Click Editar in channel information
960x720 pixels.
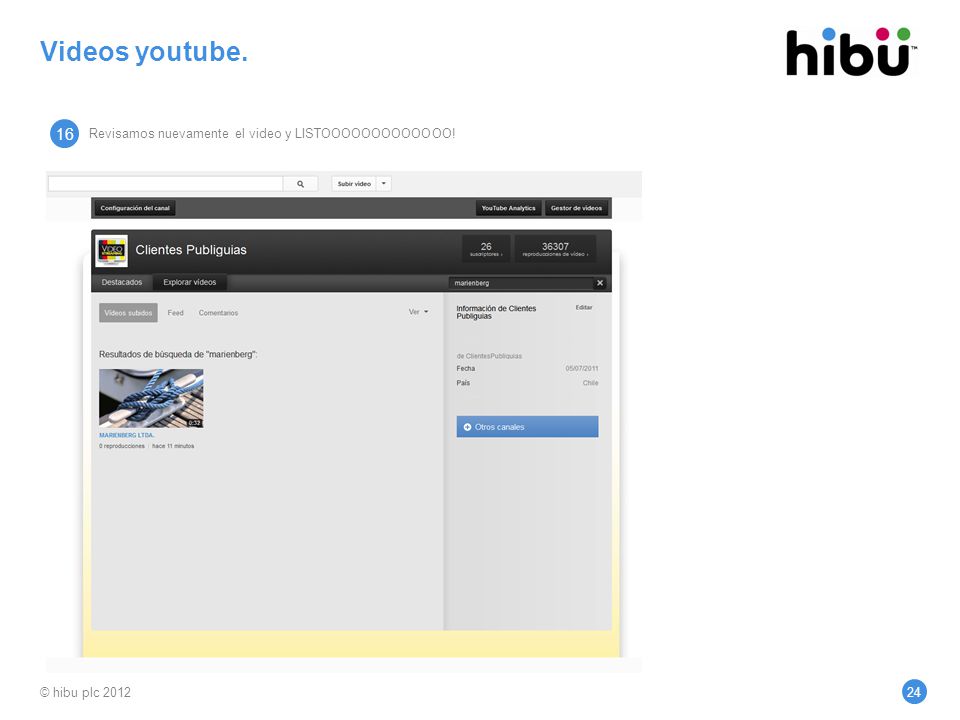[583, 307]
